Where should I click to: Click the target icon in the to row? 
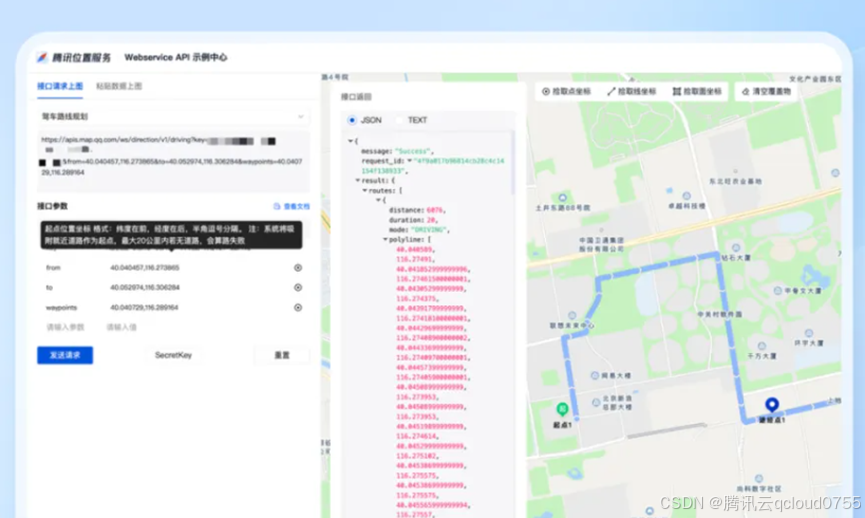tap(298, 287)
